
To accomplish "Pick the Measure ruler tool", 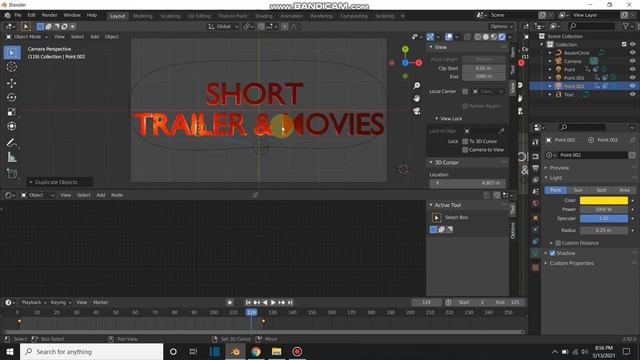I will click(12, 157).
